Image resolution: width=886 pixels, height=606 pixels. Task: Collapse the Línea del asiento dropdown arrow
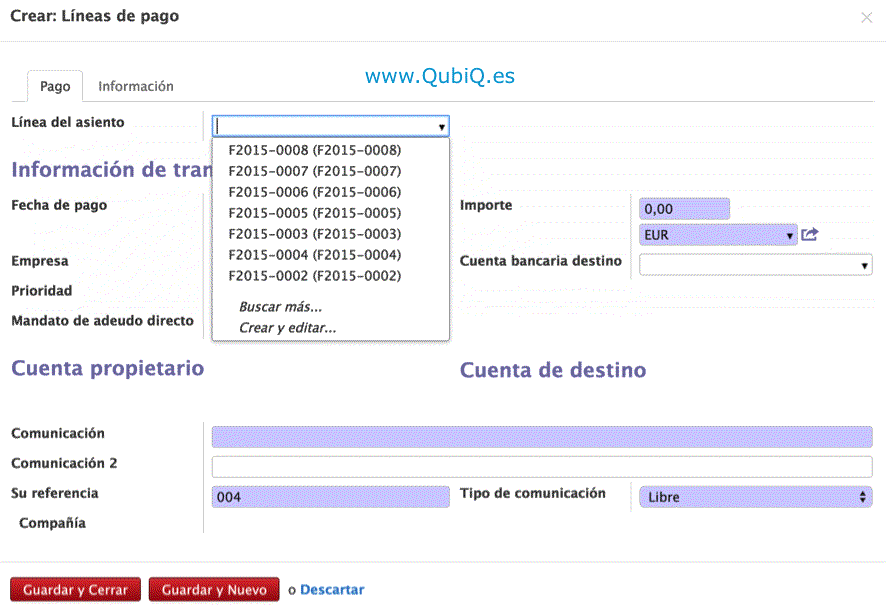point(441,127)
